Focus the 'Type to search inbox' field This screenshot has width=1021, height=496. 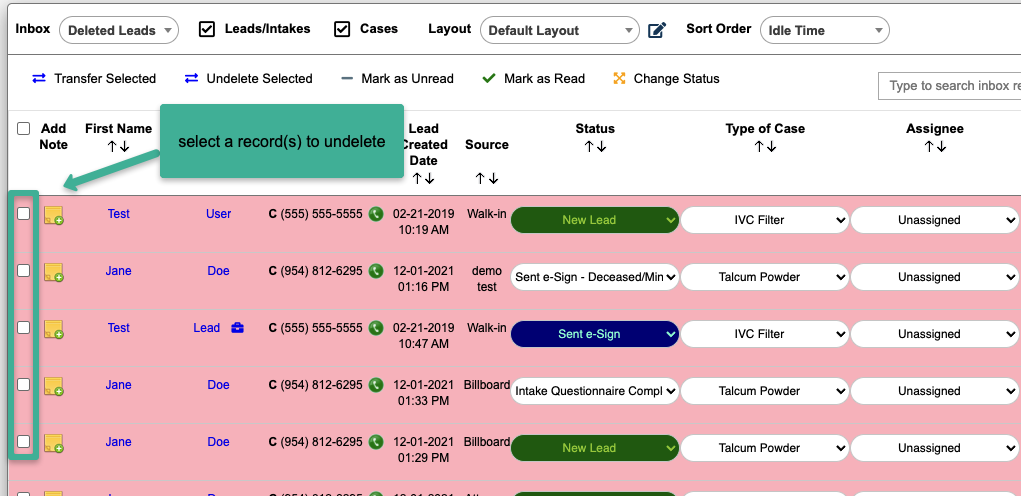949,86
